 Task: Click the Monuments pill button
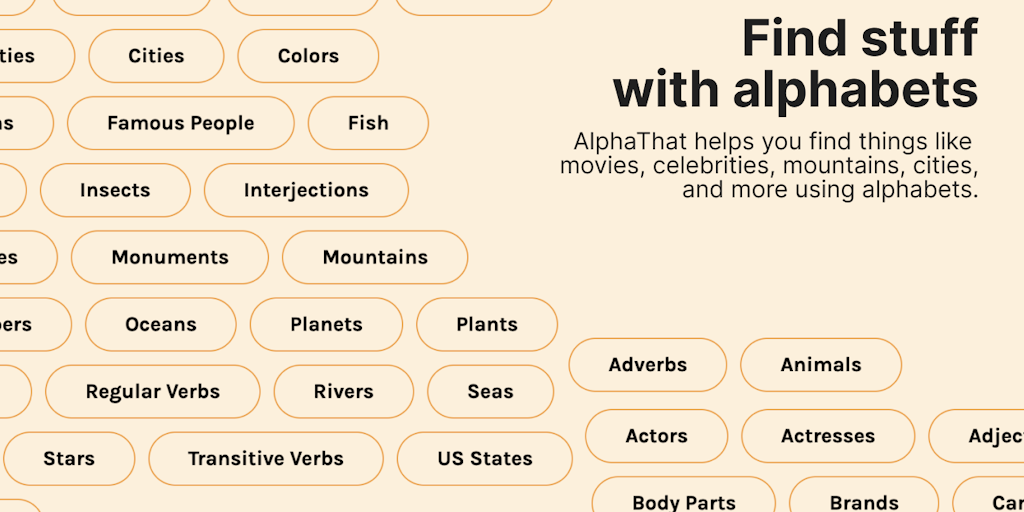coord(170,257)
